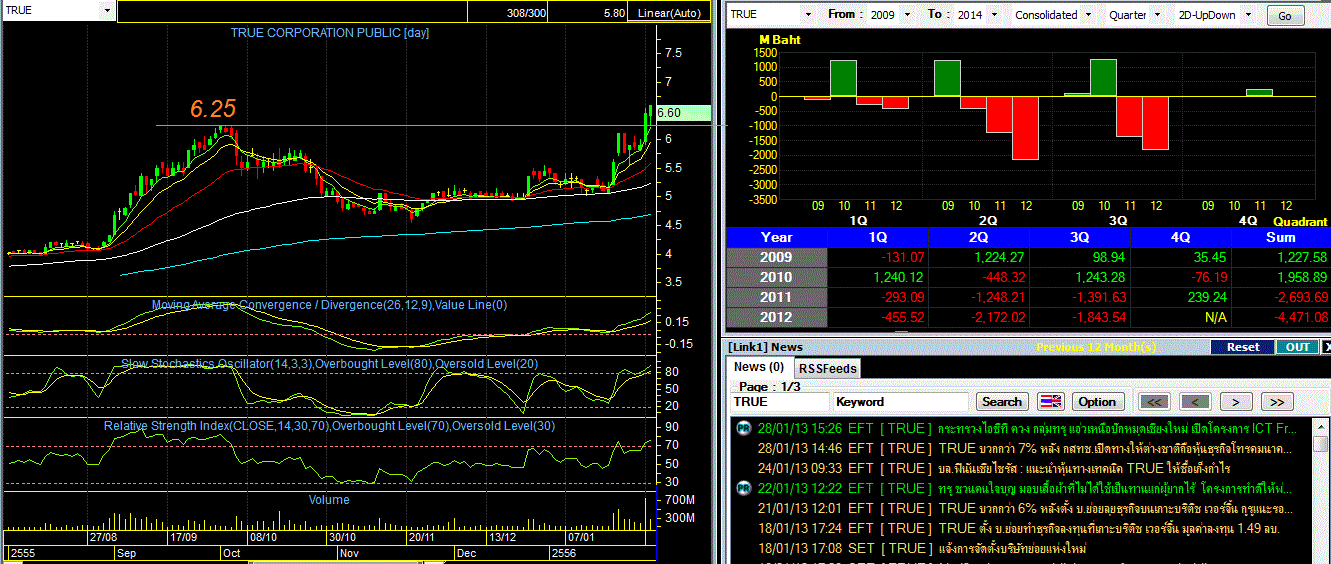Image resolution: width=1331 pixels, height=564 pixels.
Task: Open the 21/01/13 12:01 EFT news item
Action: (1022, 508)
